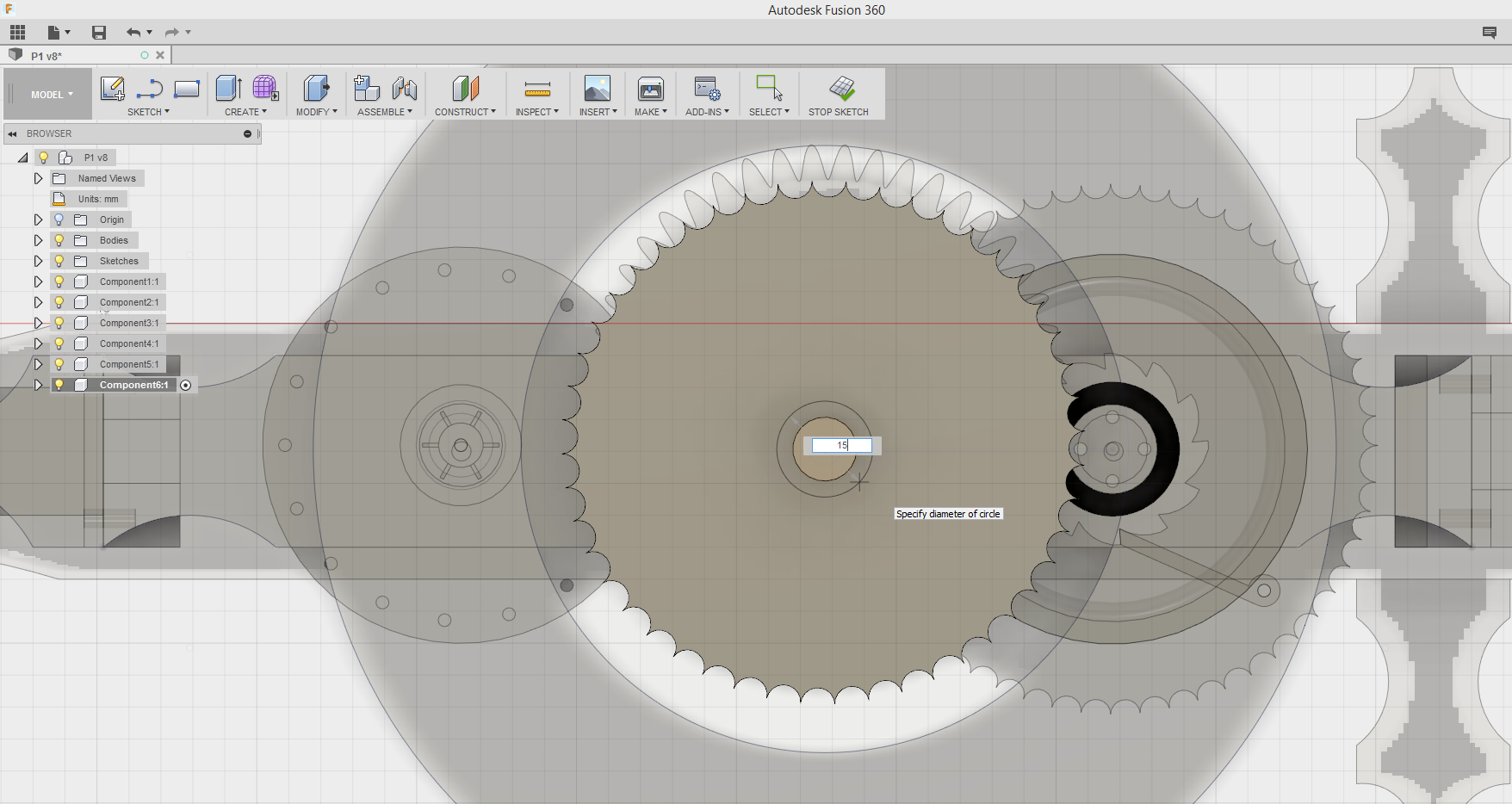This screenshot has width=1512, height=804.
Task: Toggle visibility of Sketches folder
Action: (59, 261)
